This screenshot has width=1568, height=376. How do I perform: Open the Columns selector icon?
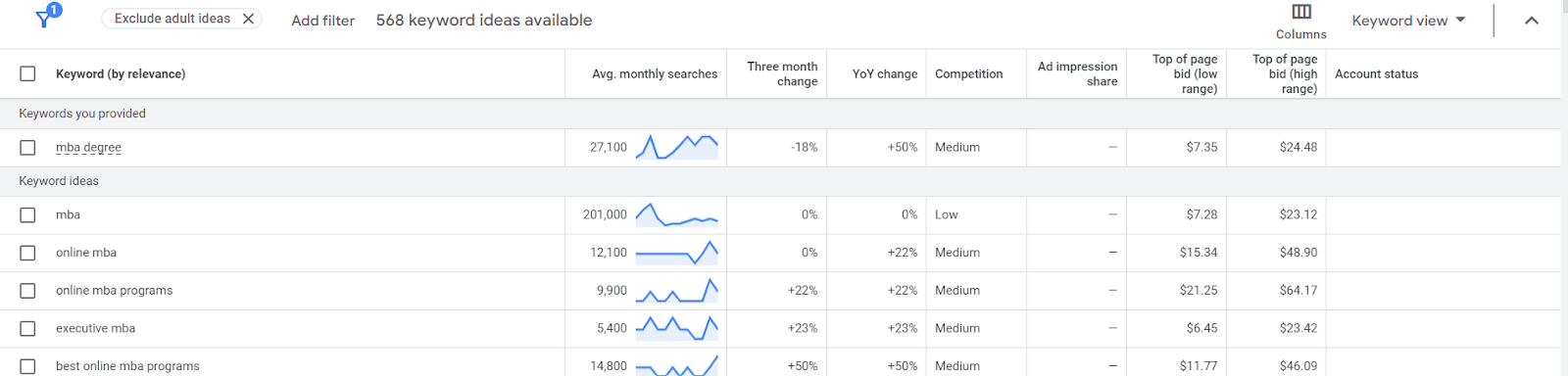click(x=1301, y=12)
